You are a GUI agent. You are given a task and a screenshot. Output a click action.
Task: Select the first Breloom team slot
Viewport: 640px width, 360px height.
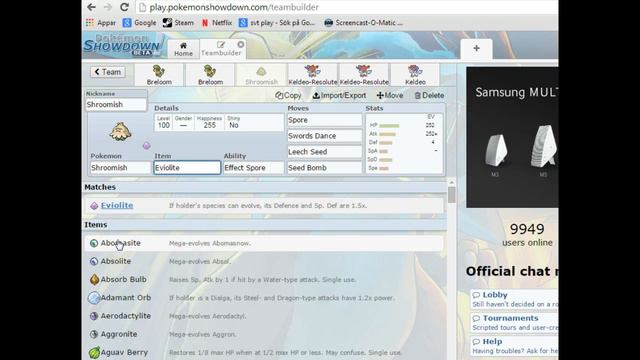point(159,75)
